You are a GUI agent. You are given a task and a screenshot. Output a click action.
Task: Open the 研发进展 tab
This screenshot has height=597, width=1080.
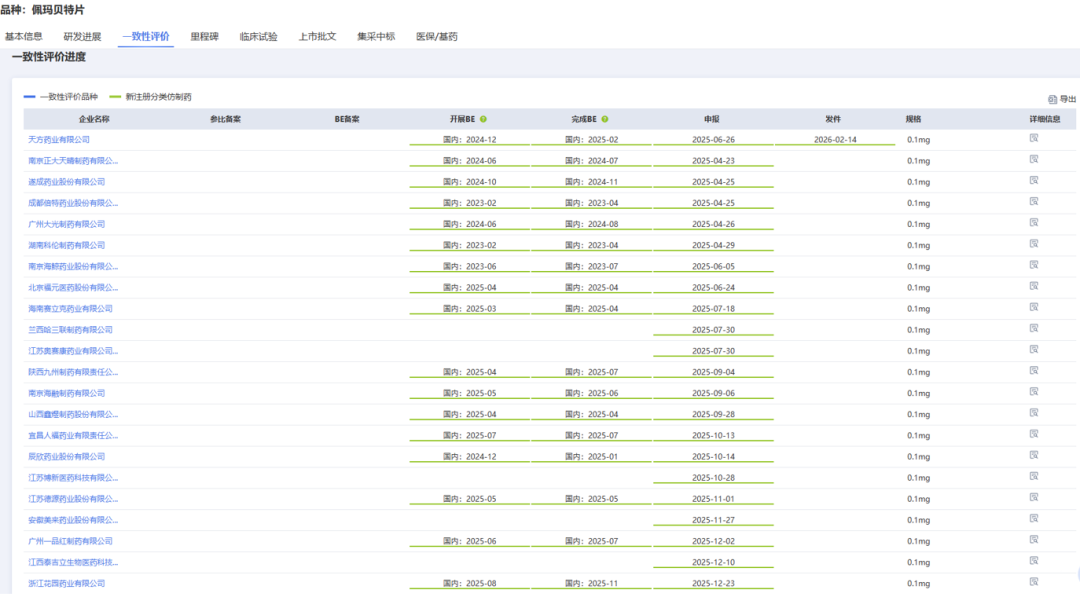[x=82, y=37]
